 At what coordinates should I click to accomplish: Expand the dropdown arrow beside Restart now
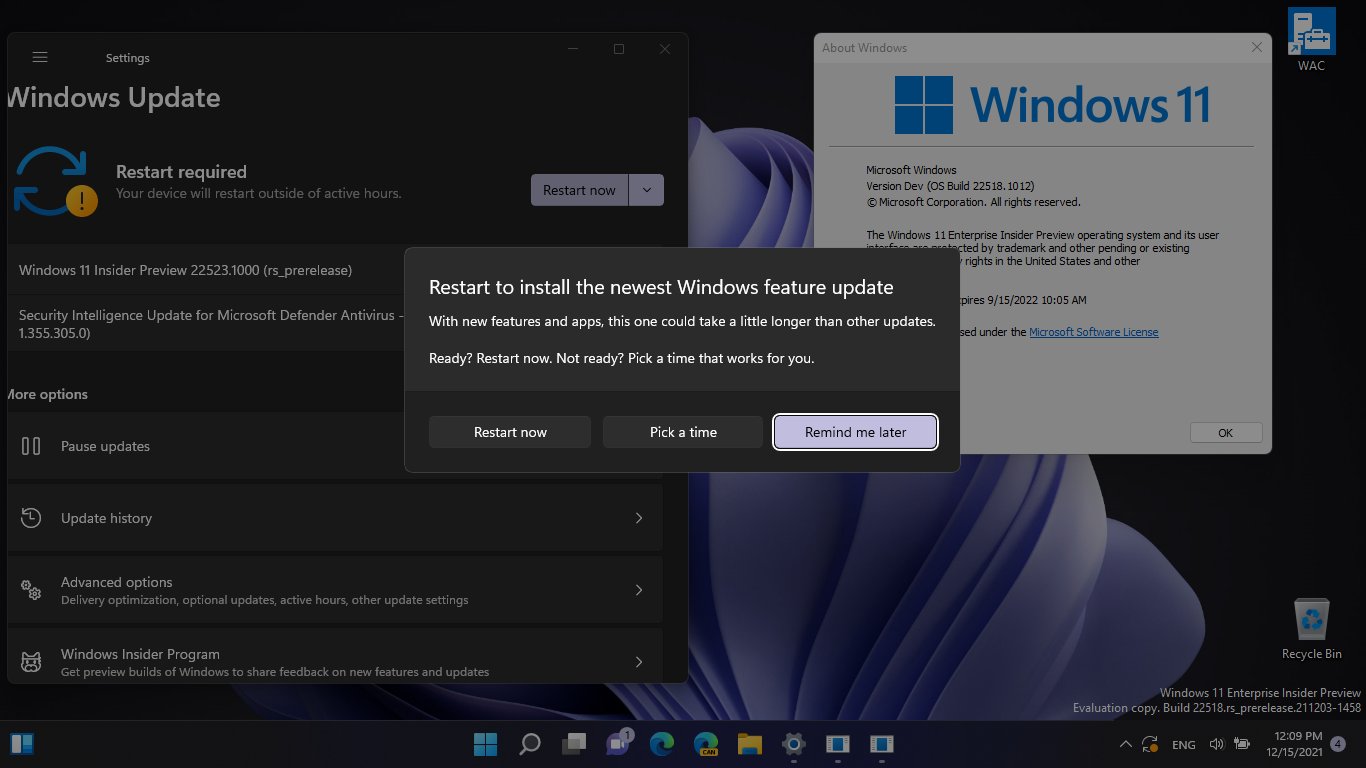coord(647,190)
